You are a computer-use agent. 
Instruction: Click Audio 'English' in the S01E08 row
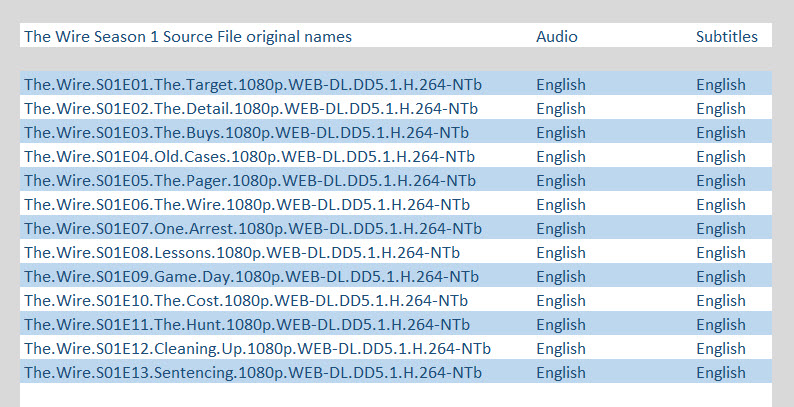point(561,253)
